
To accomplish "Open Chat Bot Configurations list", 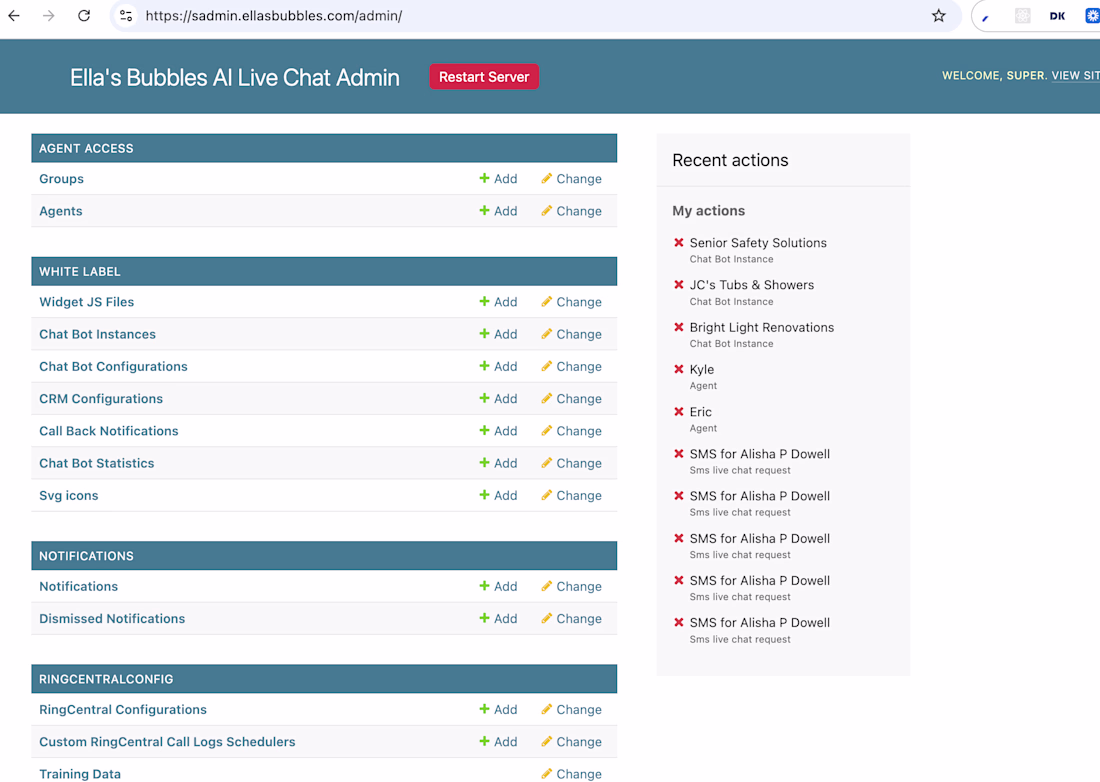I will click(x=113, y=367).
